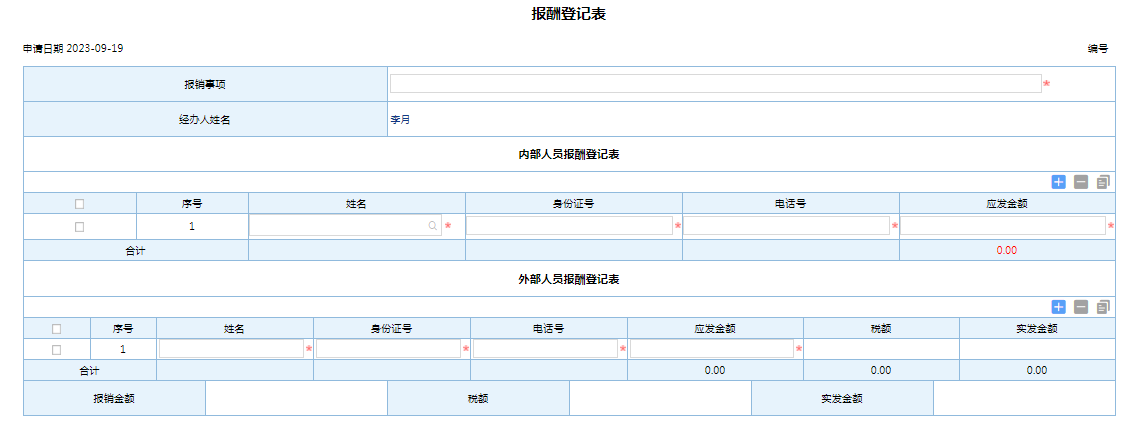This screenshot has width=1139, height=423.
Task: Remove row in 外部人员报酬登记表 with minus icon
Action: pyautogui.click(x=1081, y=307)
